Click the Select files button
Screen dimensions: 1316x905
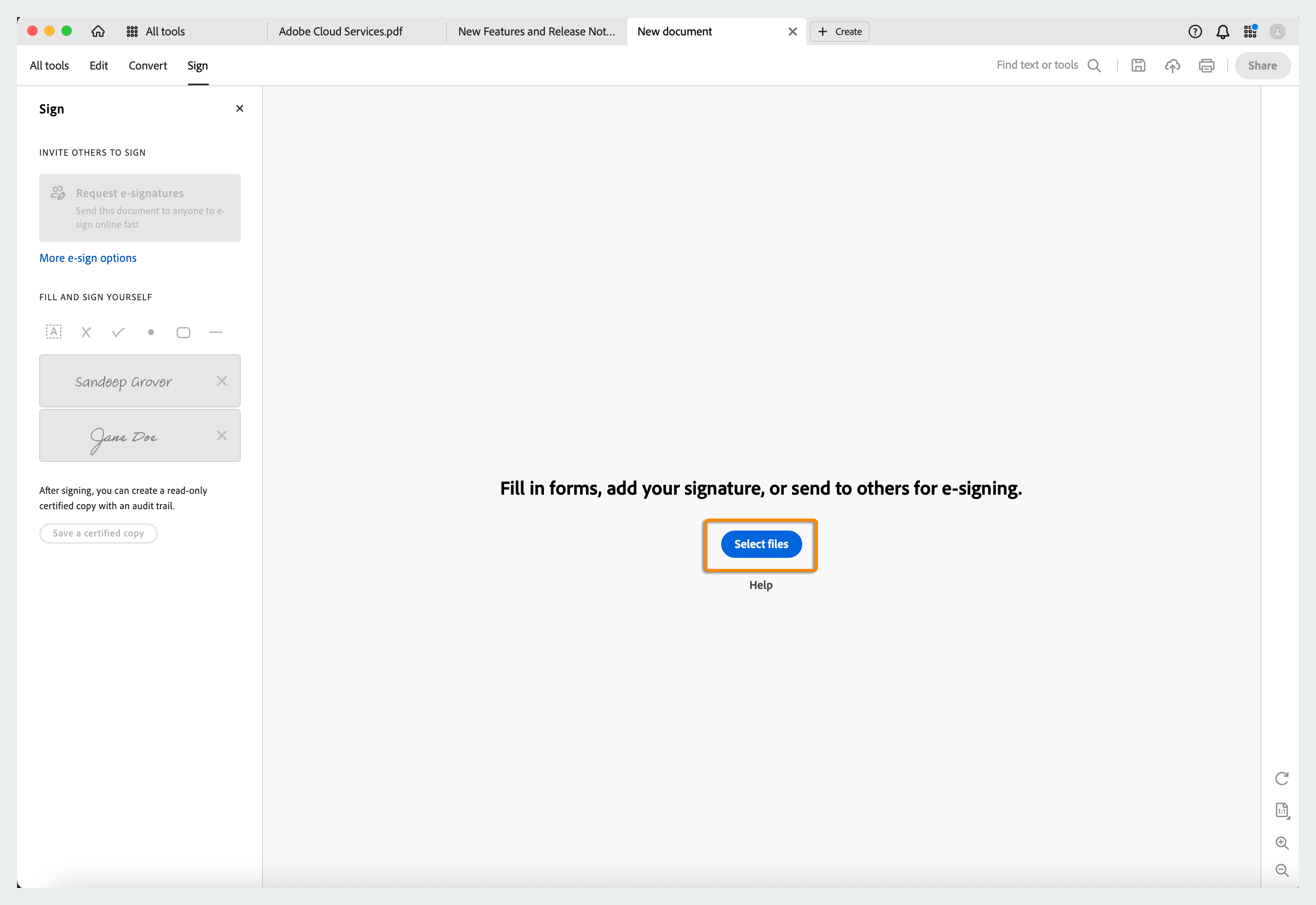tap(761, 544)
